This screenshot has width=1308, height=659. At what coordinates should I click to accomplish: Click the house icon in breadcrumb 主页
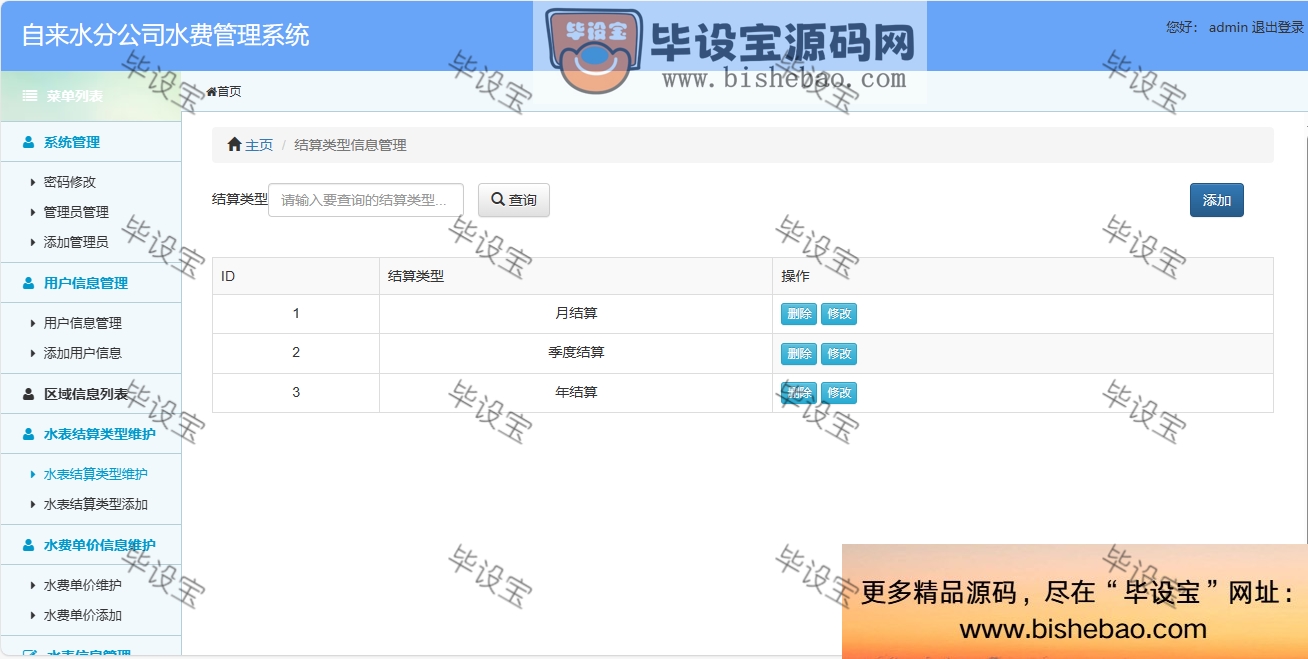click(235, 145)
